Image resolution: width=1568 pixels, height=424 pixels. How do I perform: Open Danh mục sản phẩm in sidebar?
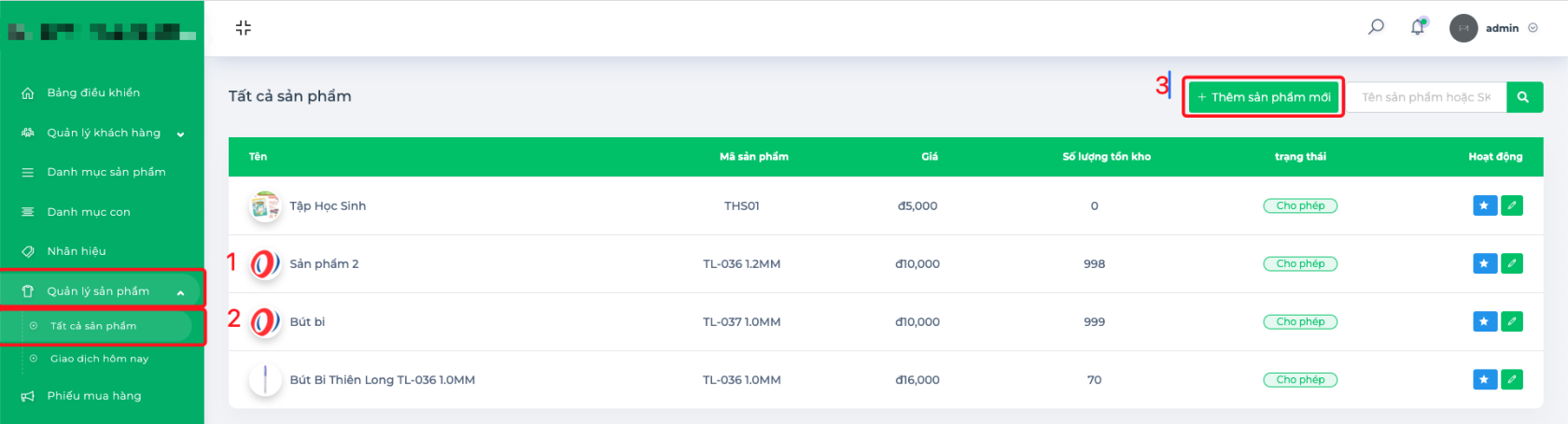coord(106,172)
